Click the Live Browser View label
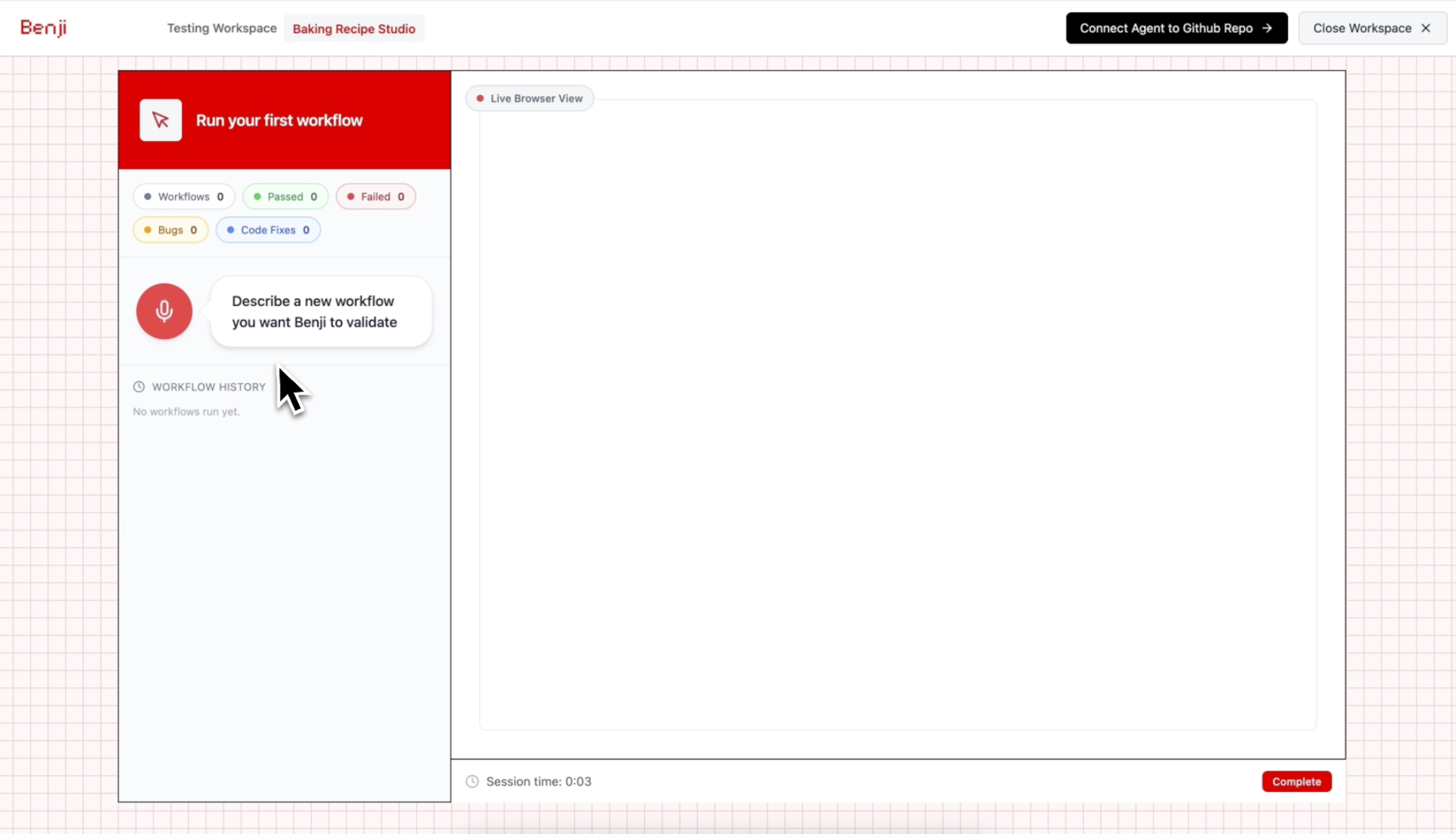This screenshot has height=834, width=1456. click(x=536, y=98)
